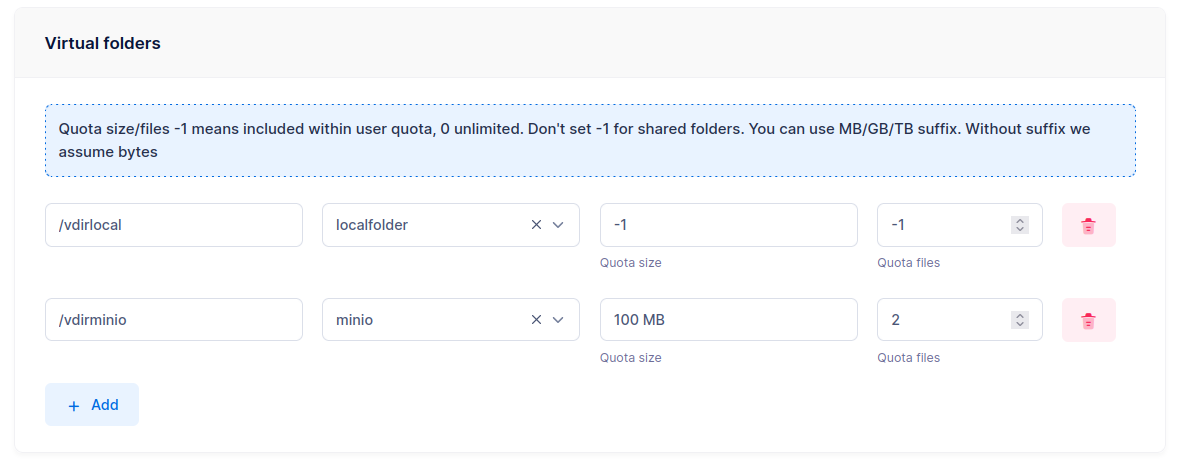Focus the /vdirlocal path input field
The width and height of the screenshot is (1177, 462).
[x=173, y=225]
